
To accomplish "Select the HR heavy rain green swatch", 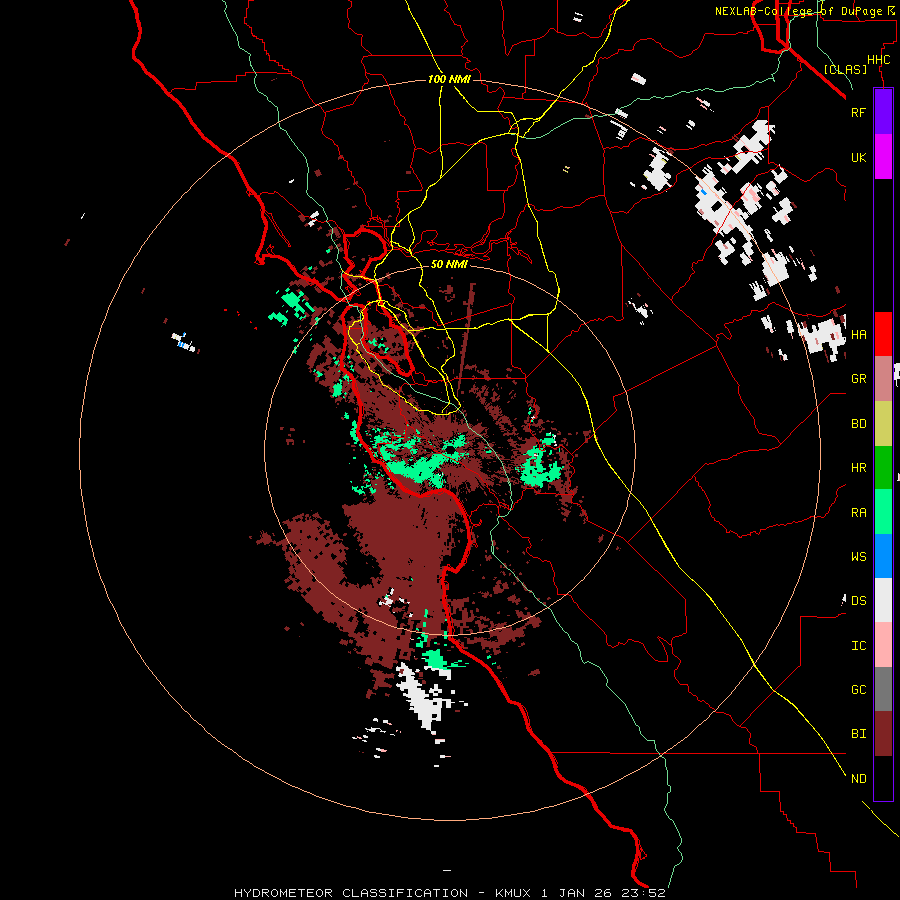I will (883, 468).
